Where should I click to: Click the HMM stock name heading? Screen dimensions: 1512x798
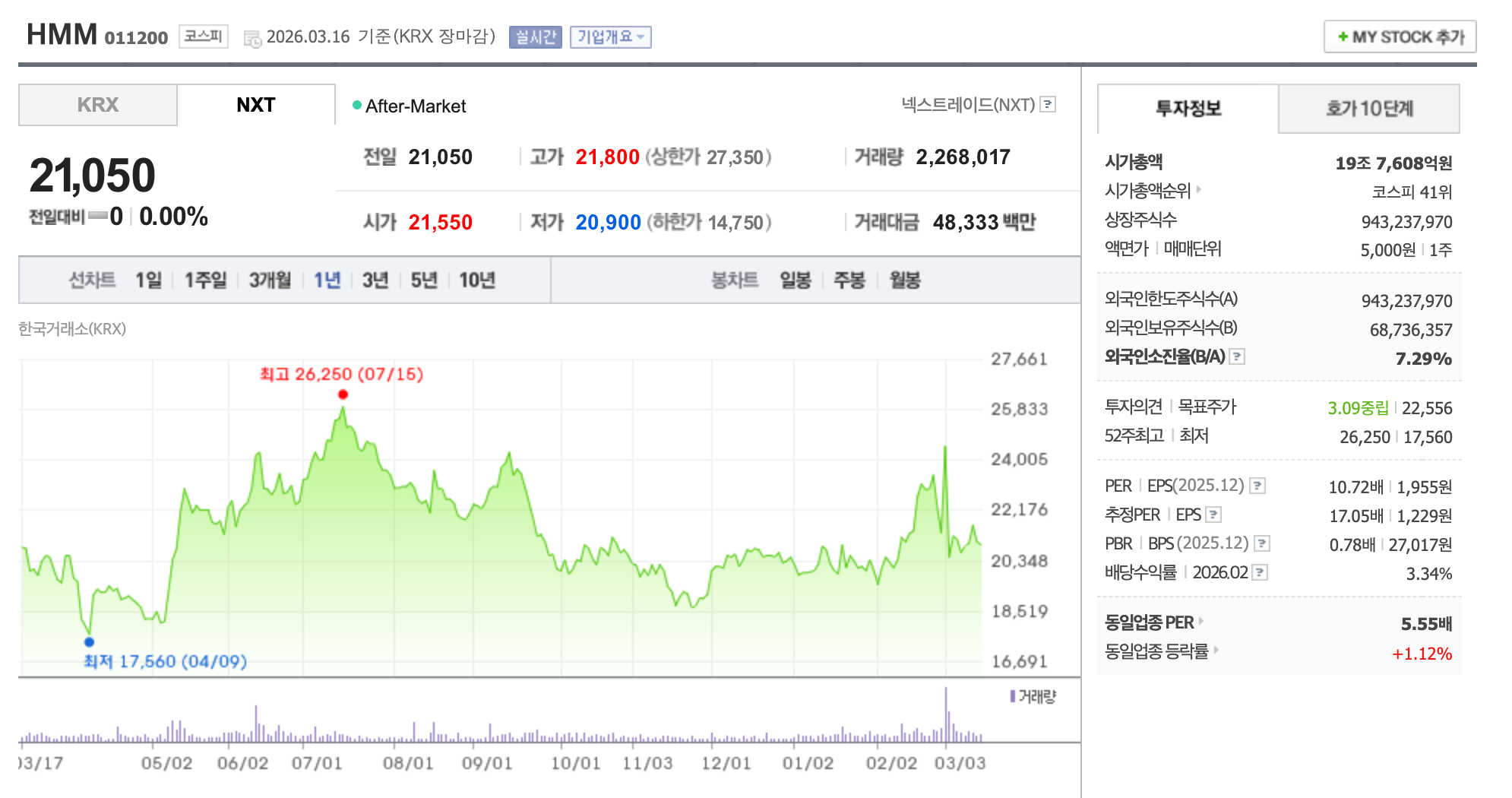click(x=62, y=34)
